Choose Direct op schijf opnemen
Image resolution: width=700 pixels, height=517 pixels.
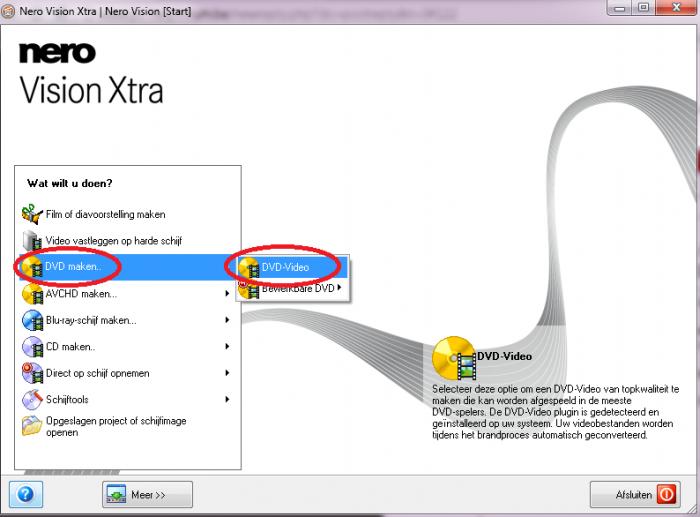point(128,373)
